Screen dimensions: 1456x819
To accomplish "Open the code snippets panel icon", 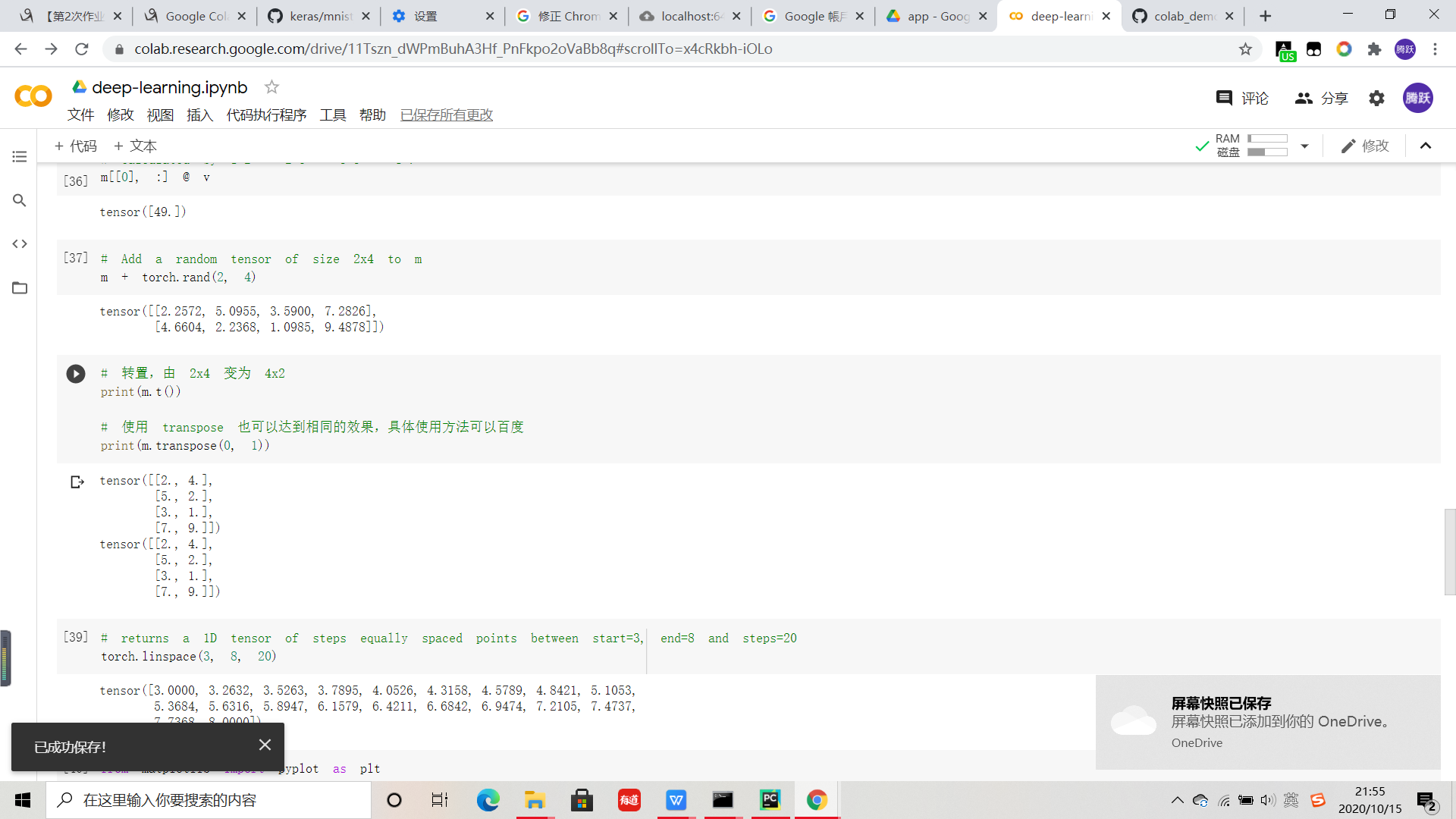I will [x=20, y=243].
